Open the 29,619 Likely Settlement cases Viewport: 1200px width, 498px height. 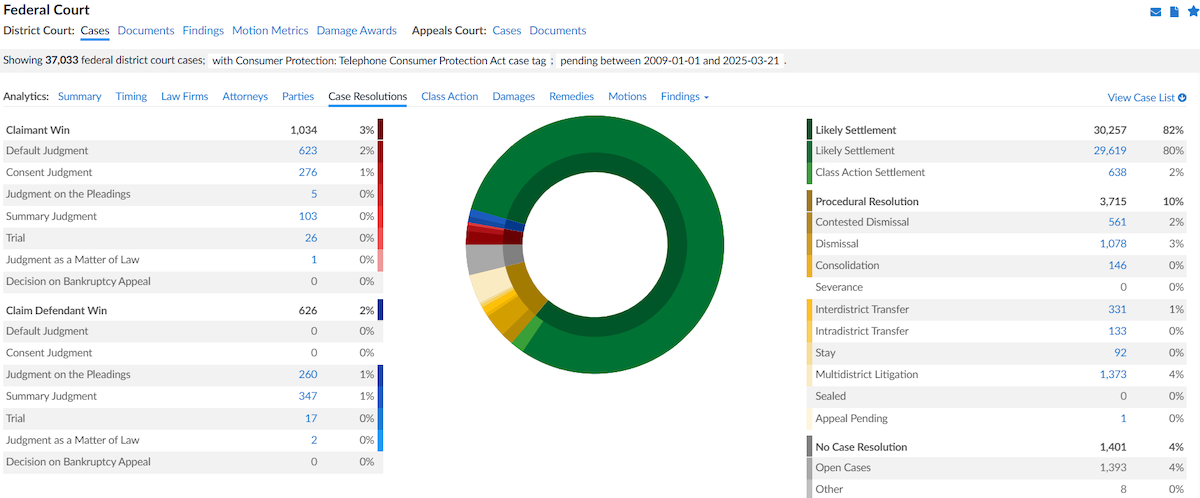[1110, 151]
